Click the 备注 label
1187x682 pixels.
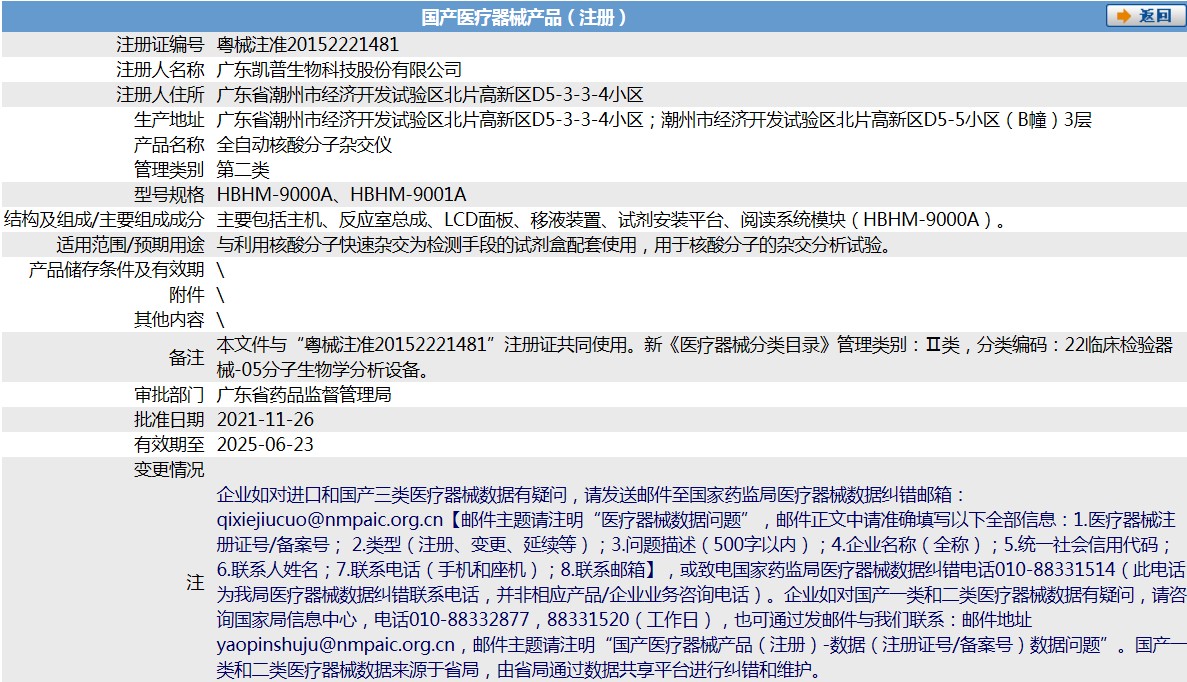click(x=186, y=357)
